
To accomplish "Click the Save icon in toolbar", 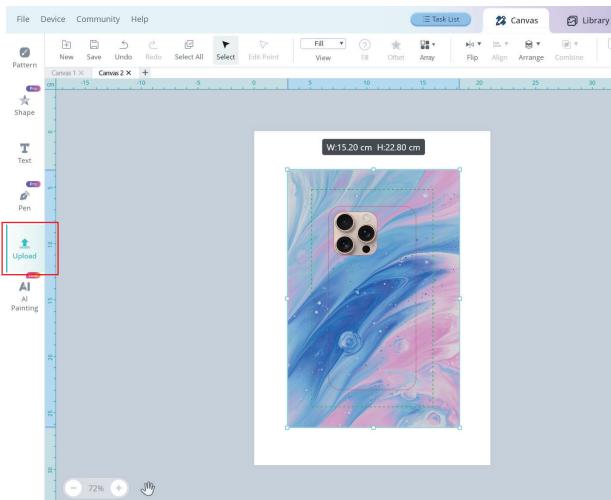I will [94, 50].
